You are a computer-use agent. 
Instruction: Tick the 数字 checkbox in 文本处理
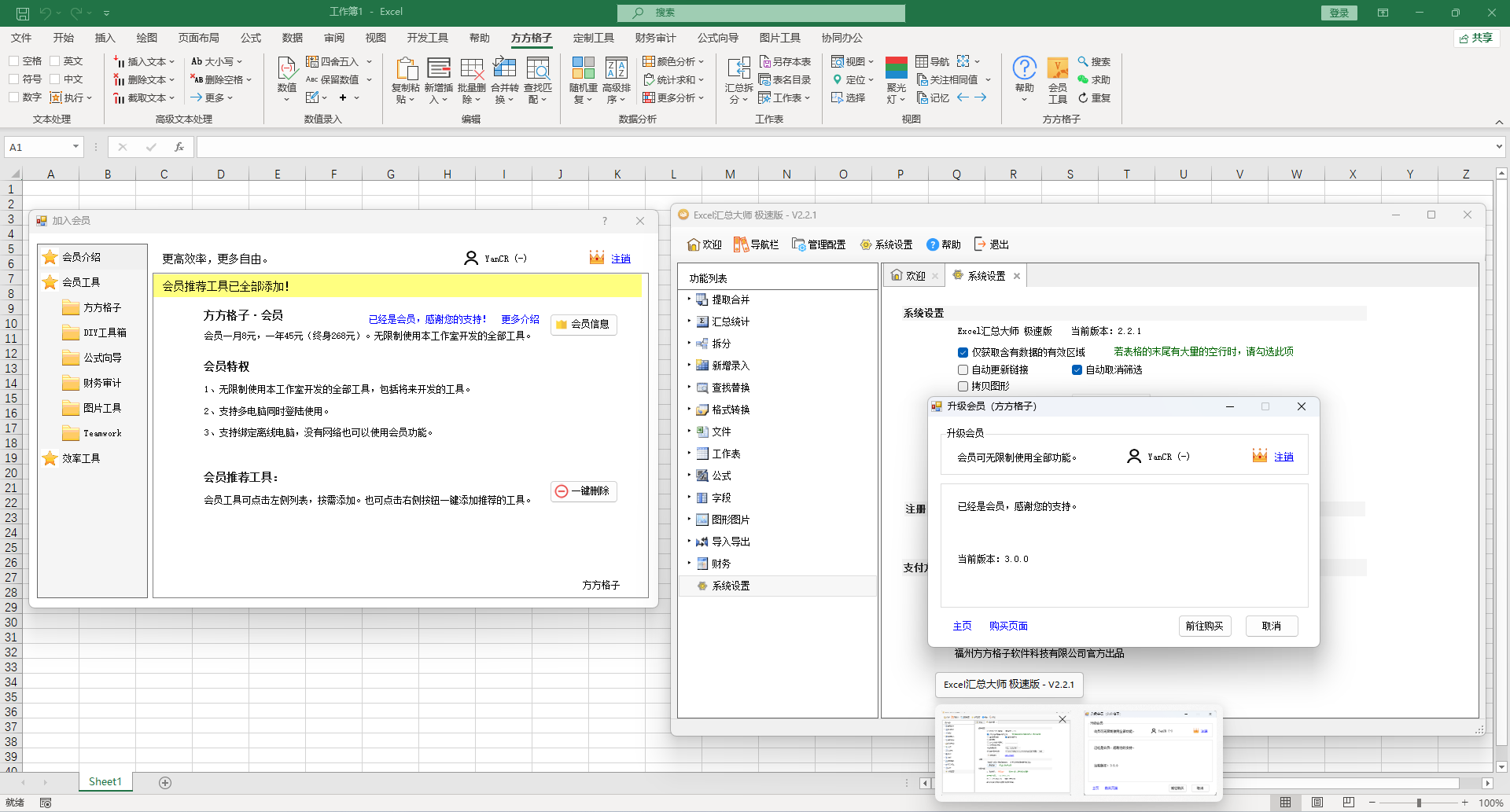point(14,97)
